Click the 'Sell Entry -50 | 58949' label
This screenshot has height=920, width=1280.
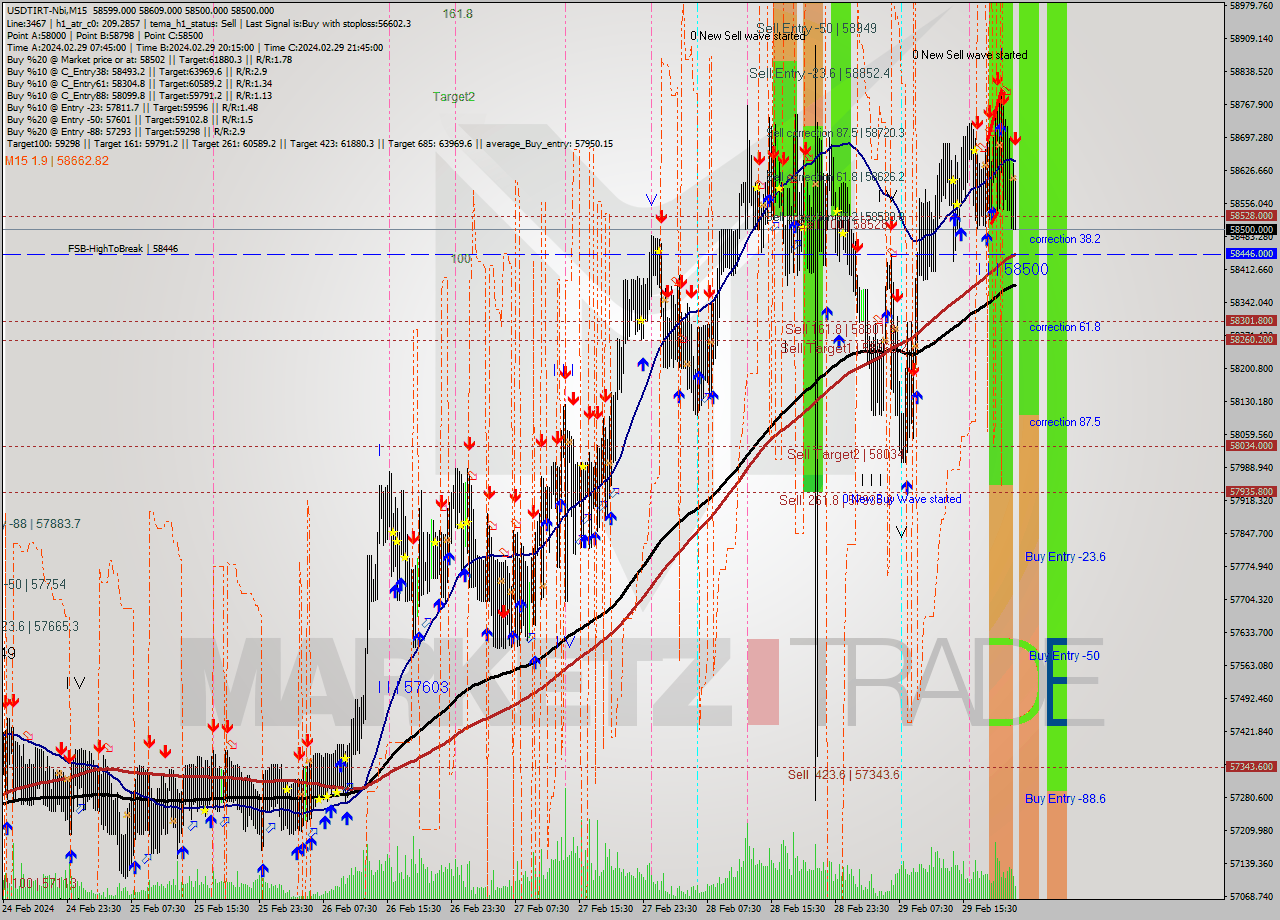click(817, 29)
